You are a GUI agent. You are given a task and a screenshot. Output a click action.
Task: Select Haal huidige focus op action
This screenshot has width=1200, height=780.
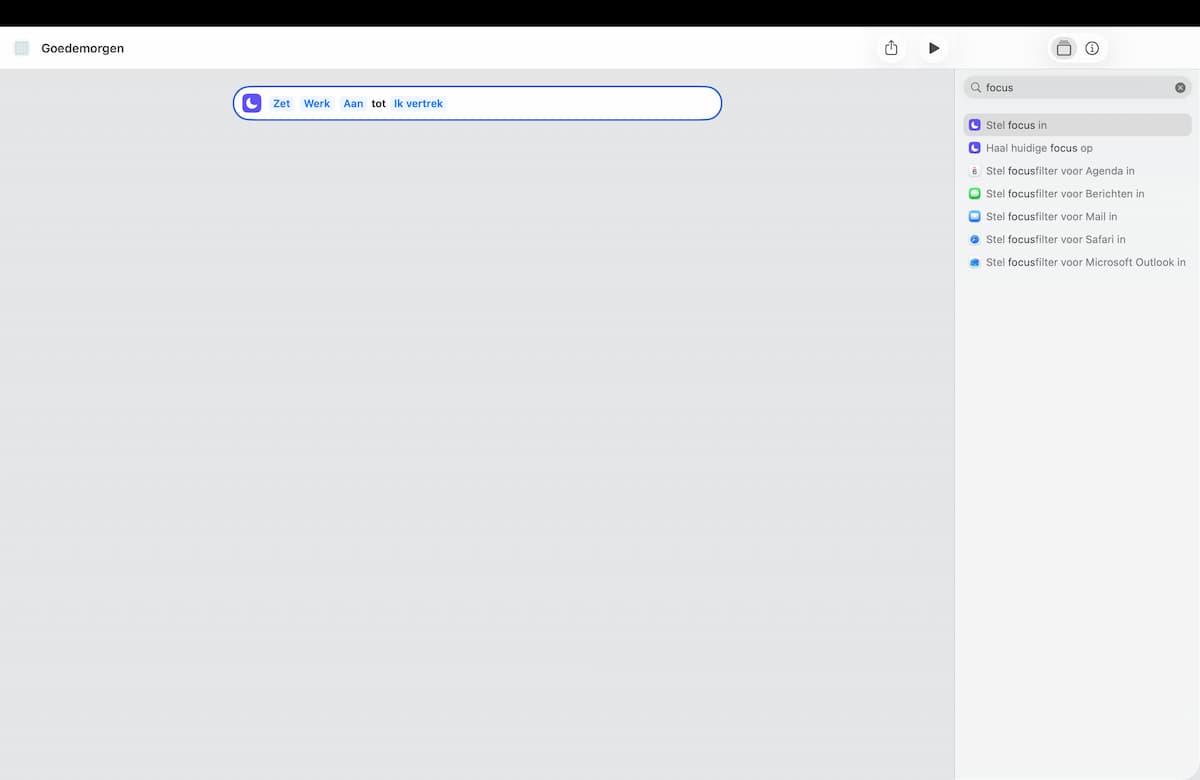(1077, 148)
